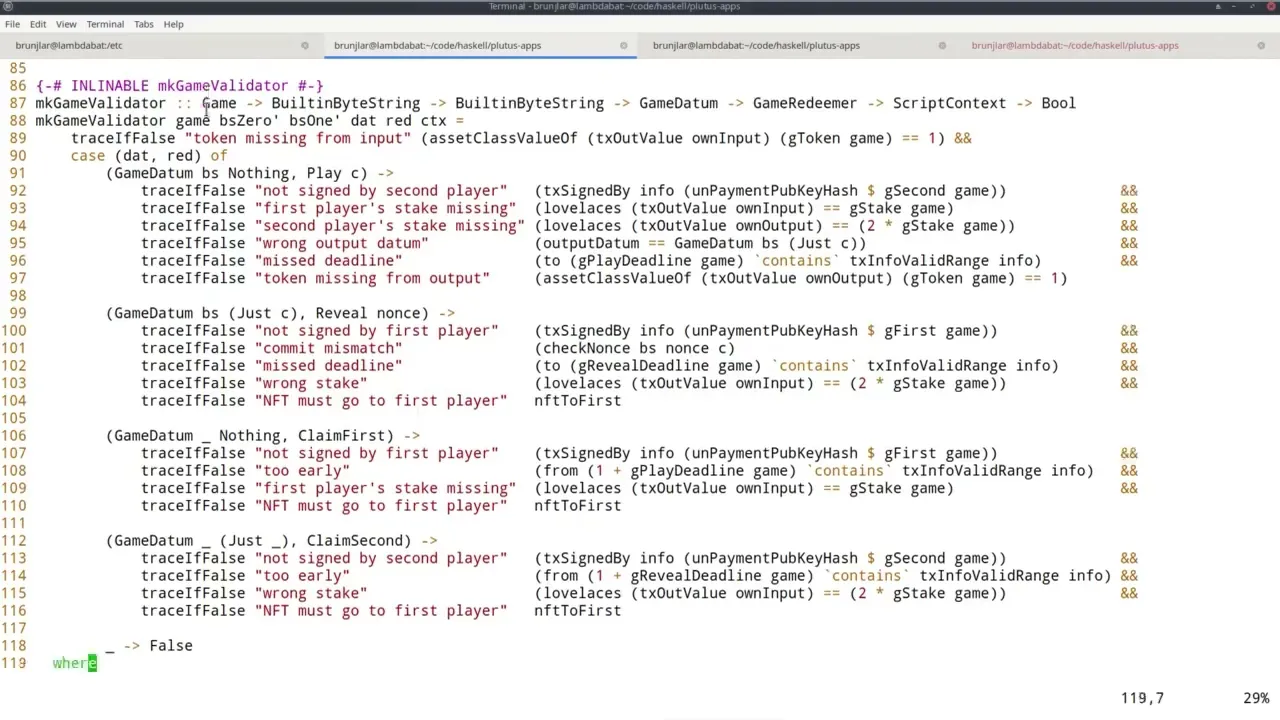
Task: Open the View menu
Action: [66, 24]
